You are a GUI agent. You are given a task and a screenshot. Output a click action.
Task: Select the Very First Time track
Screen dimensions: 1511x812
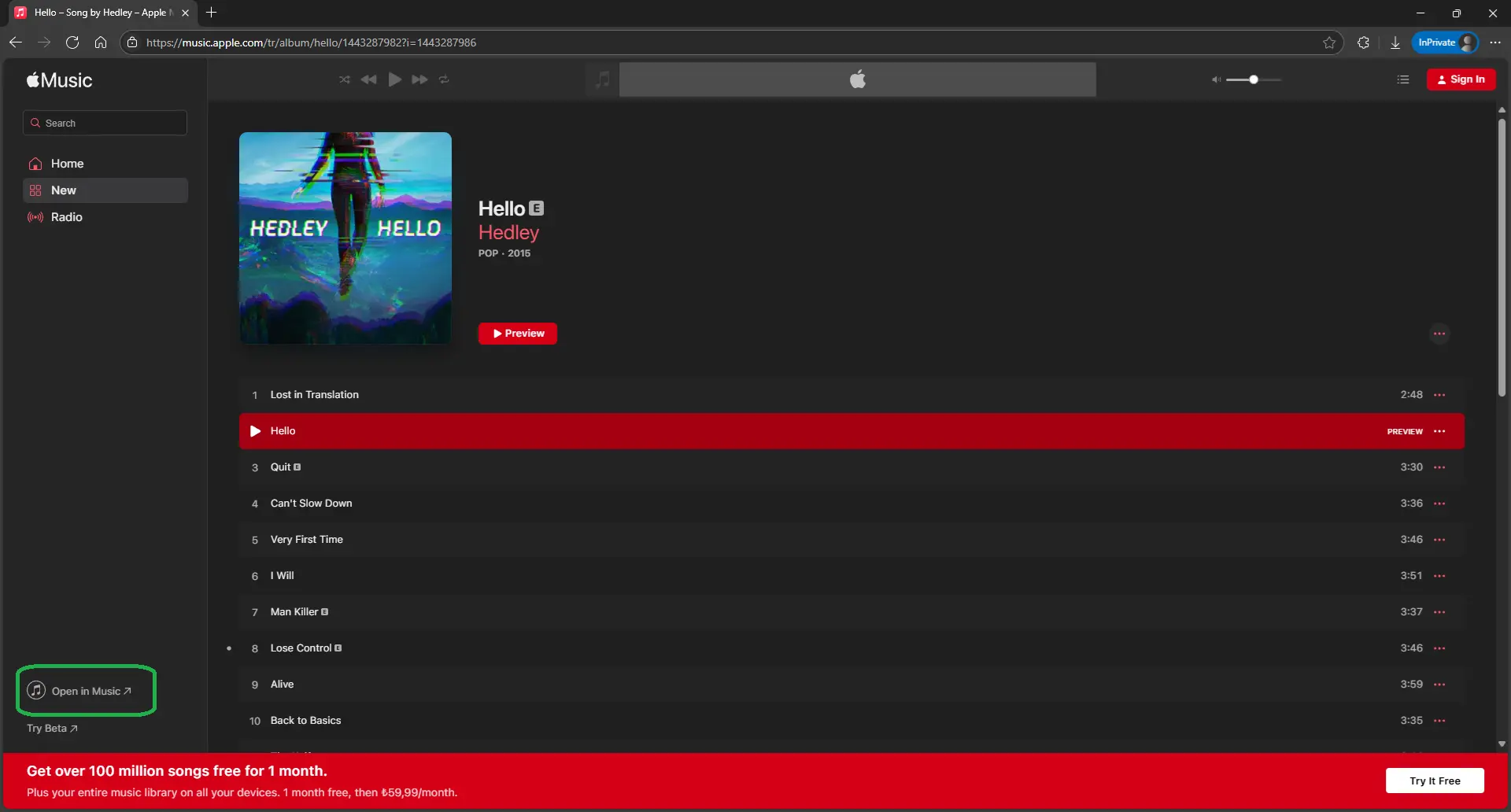tap(852, 540)
